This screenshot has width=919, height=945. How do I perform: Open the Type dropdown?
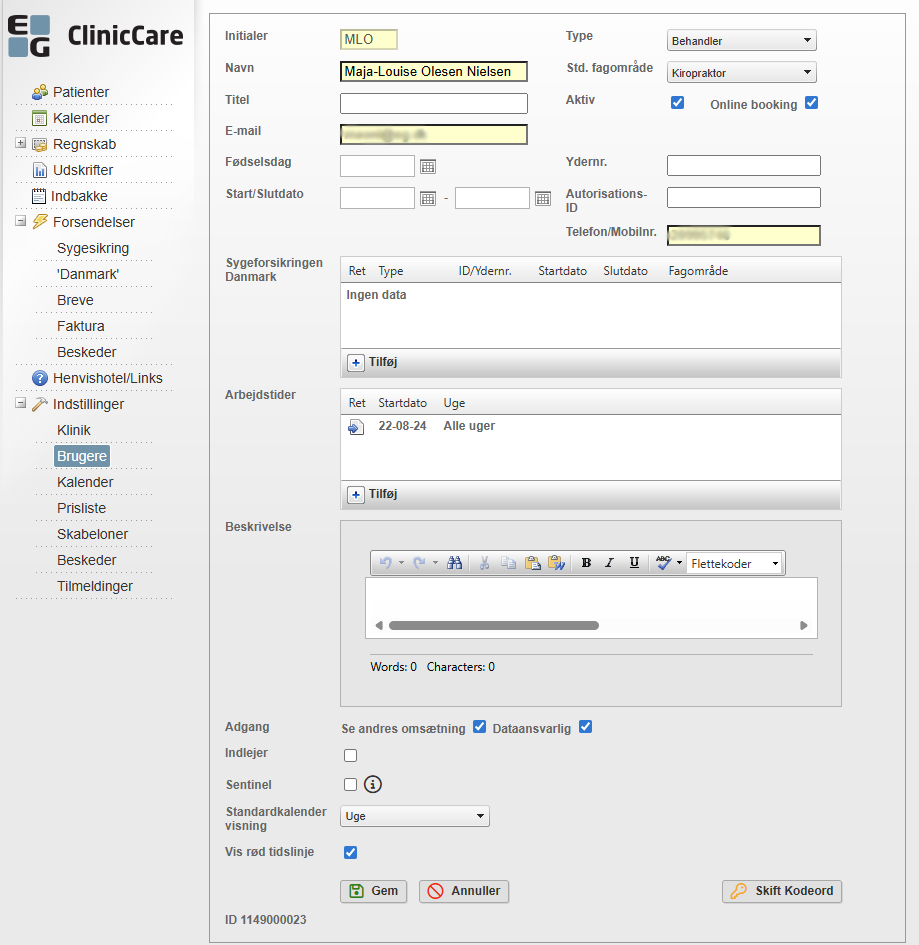coord(741,41)
